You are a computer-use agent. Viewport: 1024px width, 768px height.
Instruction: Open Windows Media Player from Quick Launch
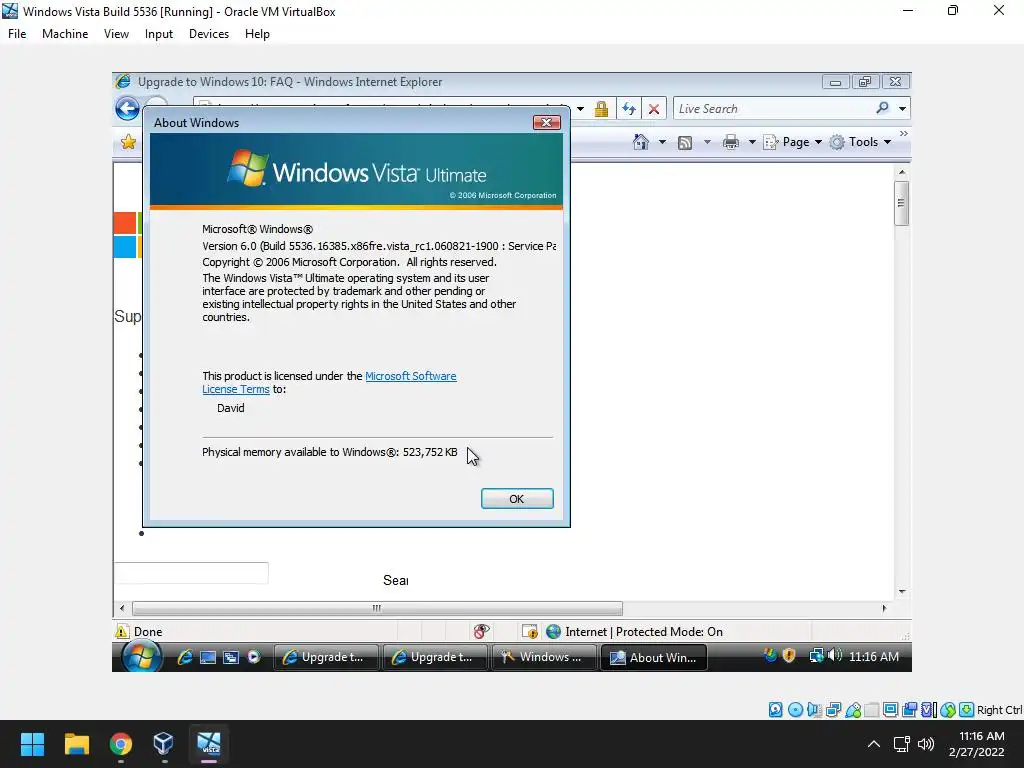tap(254, 657)
